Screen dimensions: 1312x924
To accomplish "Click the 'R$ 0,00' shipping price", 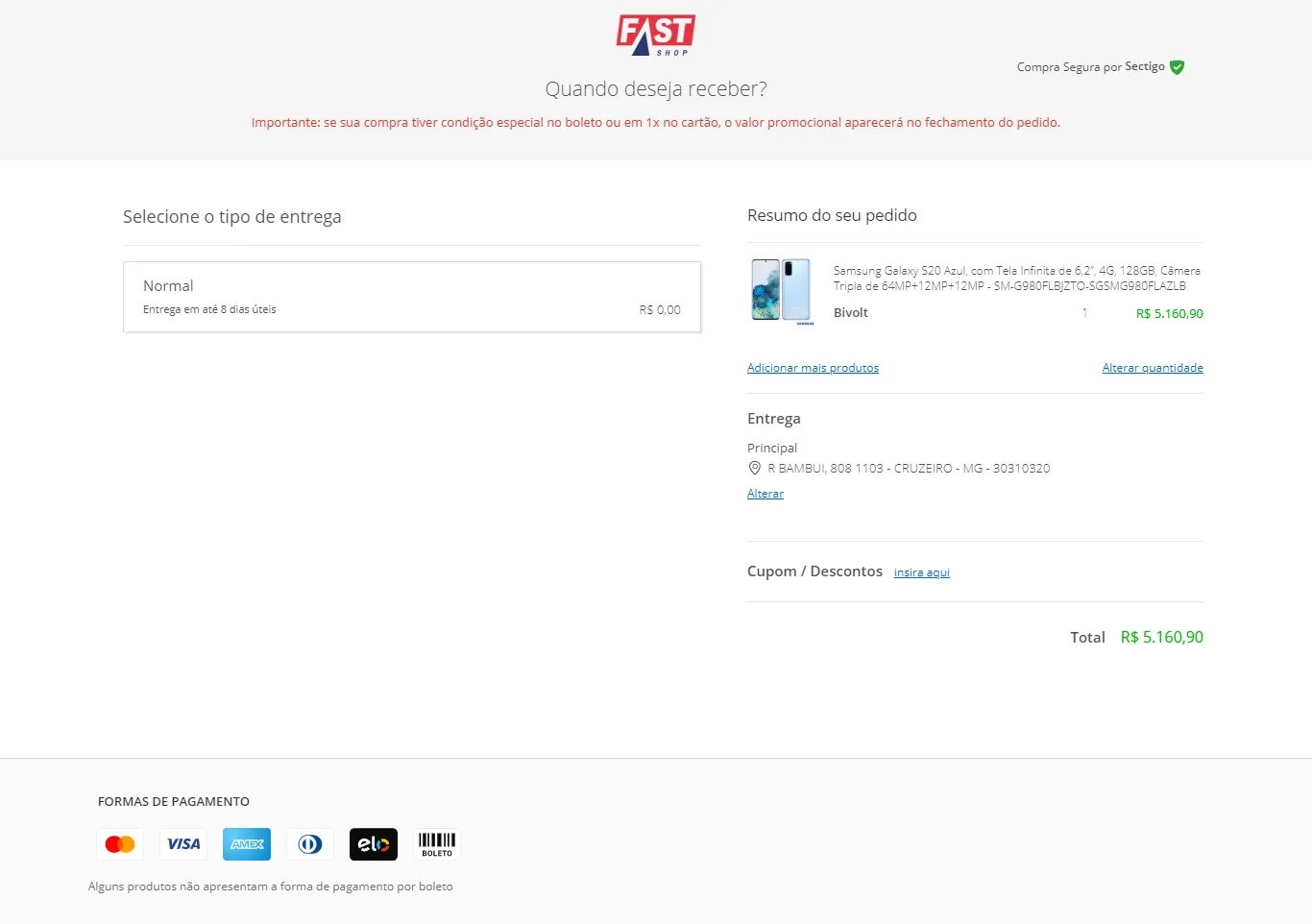I will point(660,310).
